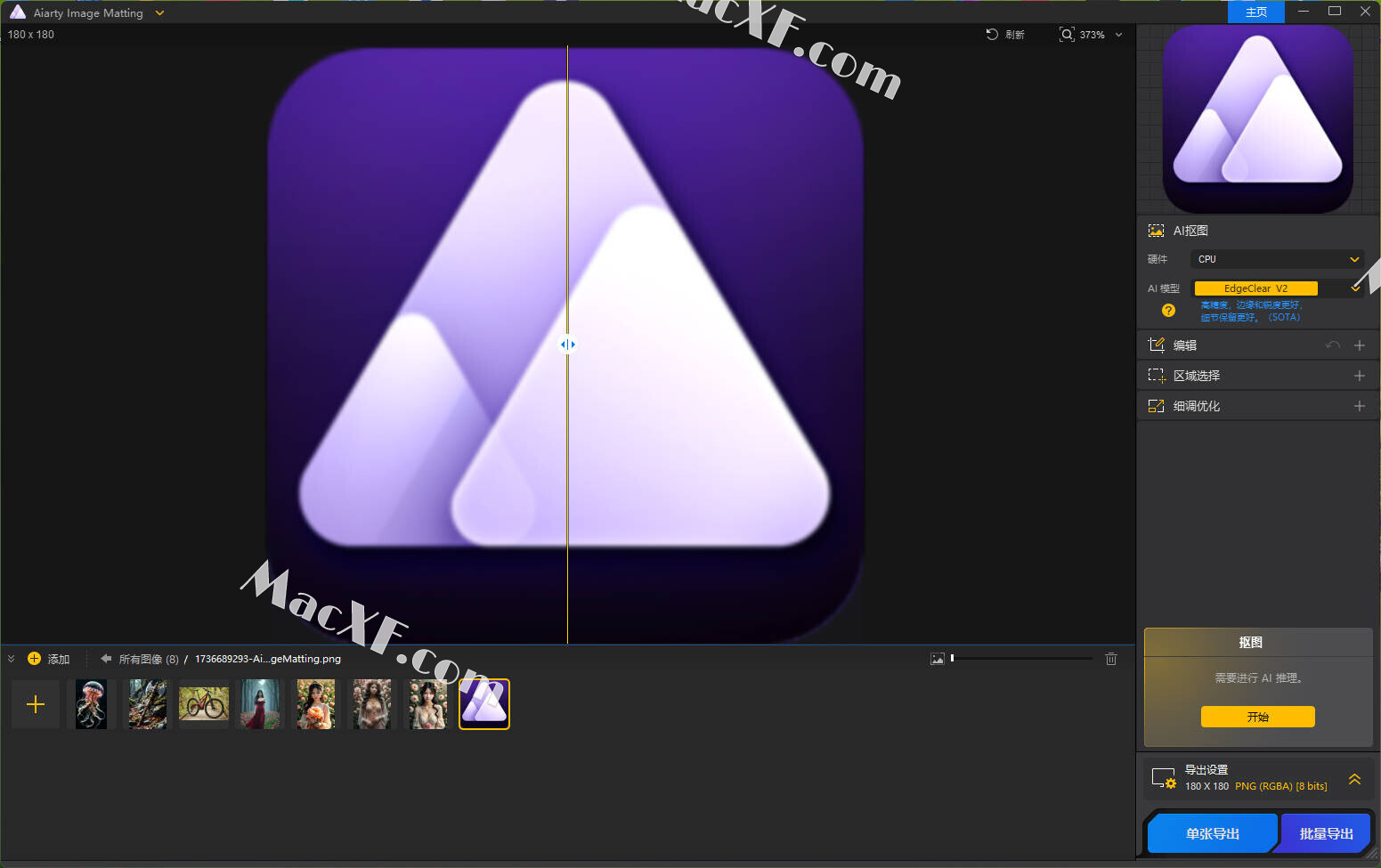
Task: Click the 所有图像 (8) breadcrumb
Action: point(149,659)
